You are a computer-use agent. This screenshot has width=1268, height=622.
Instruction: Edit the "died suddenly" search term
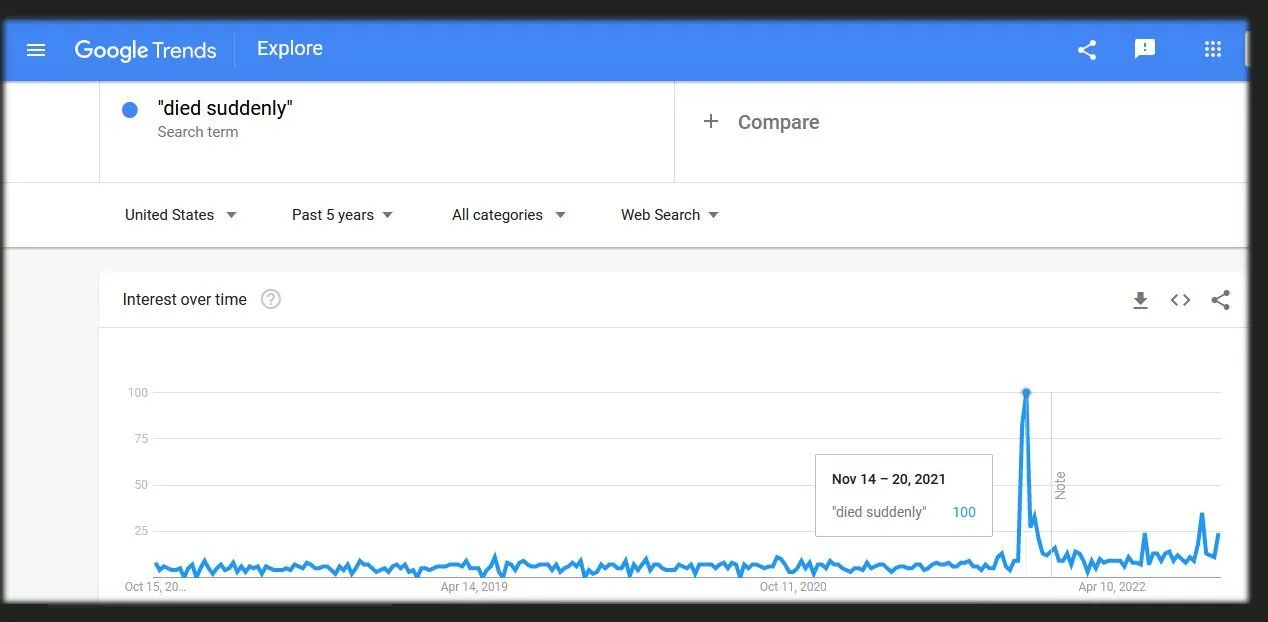click(x=225, y=109)
